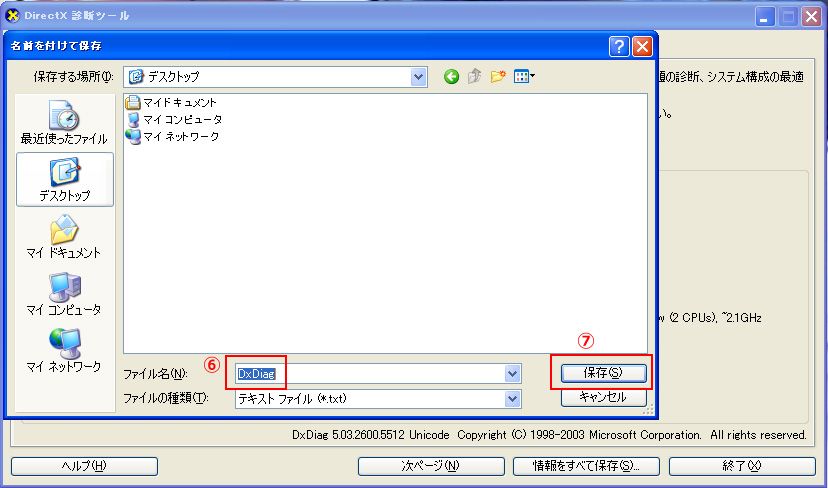
Task: Select マイ コンピュータ in the file list
Action: (174, 119)
